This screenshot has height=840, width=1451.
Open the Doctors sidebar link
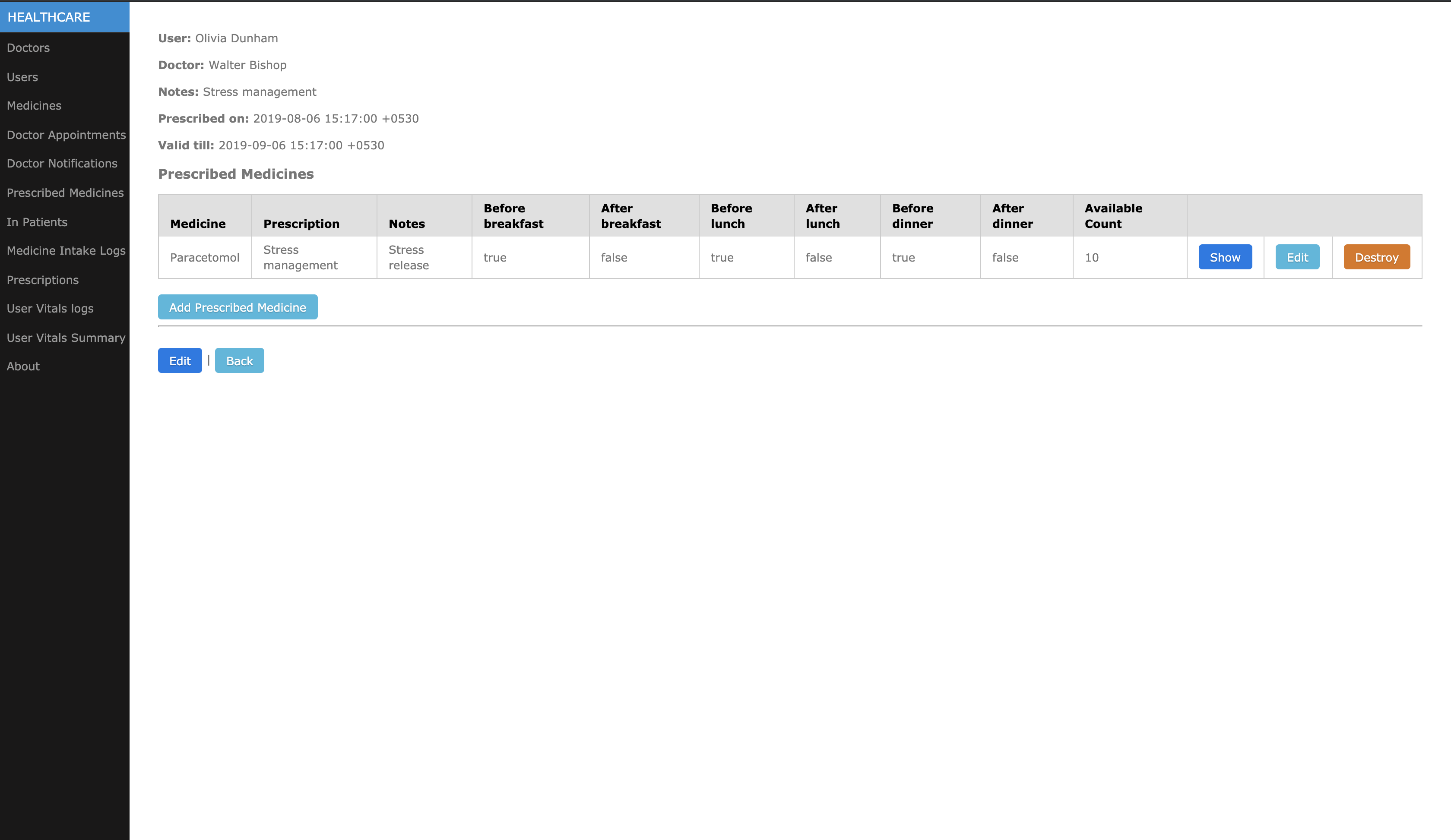tap(28, 48)
